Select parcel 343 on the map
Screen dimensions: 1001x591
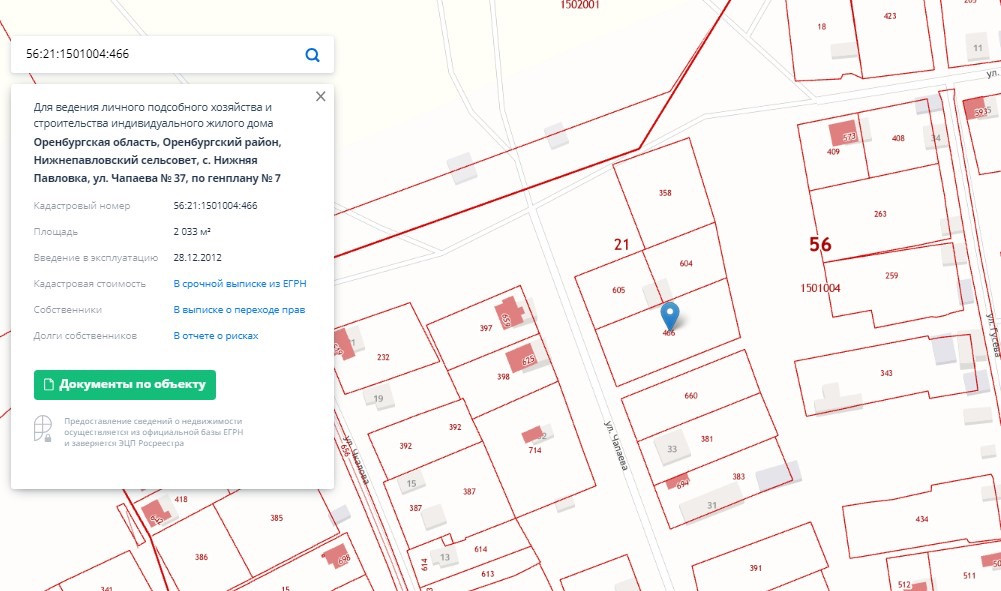click(x=886, y=373)
